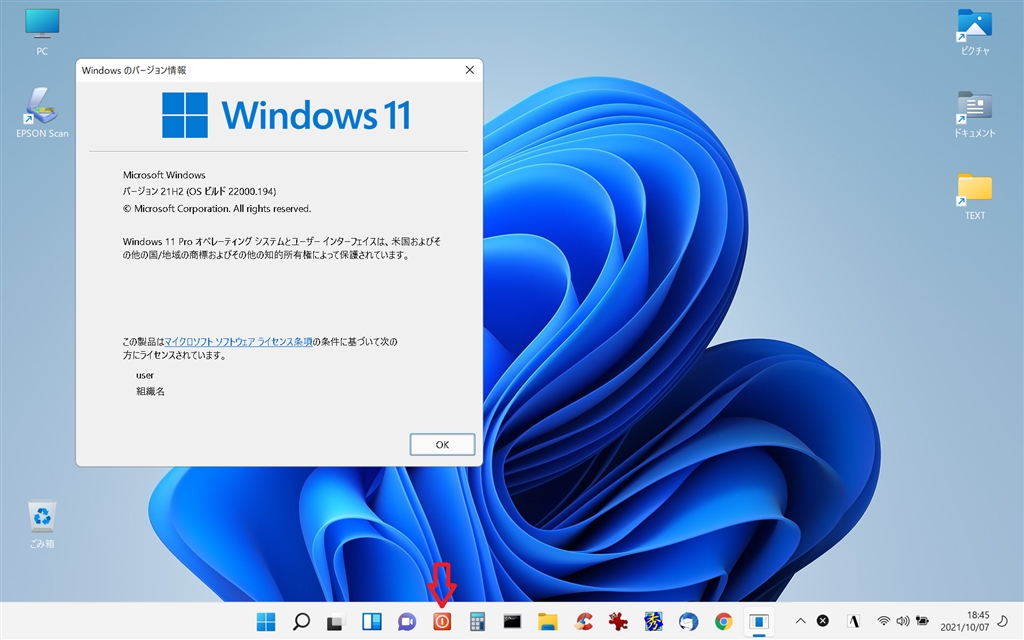Click the version 21H2 build 22000.194 text
Image resolution: width=1024 pixels, height=640 pixels.
pos(199,191)
